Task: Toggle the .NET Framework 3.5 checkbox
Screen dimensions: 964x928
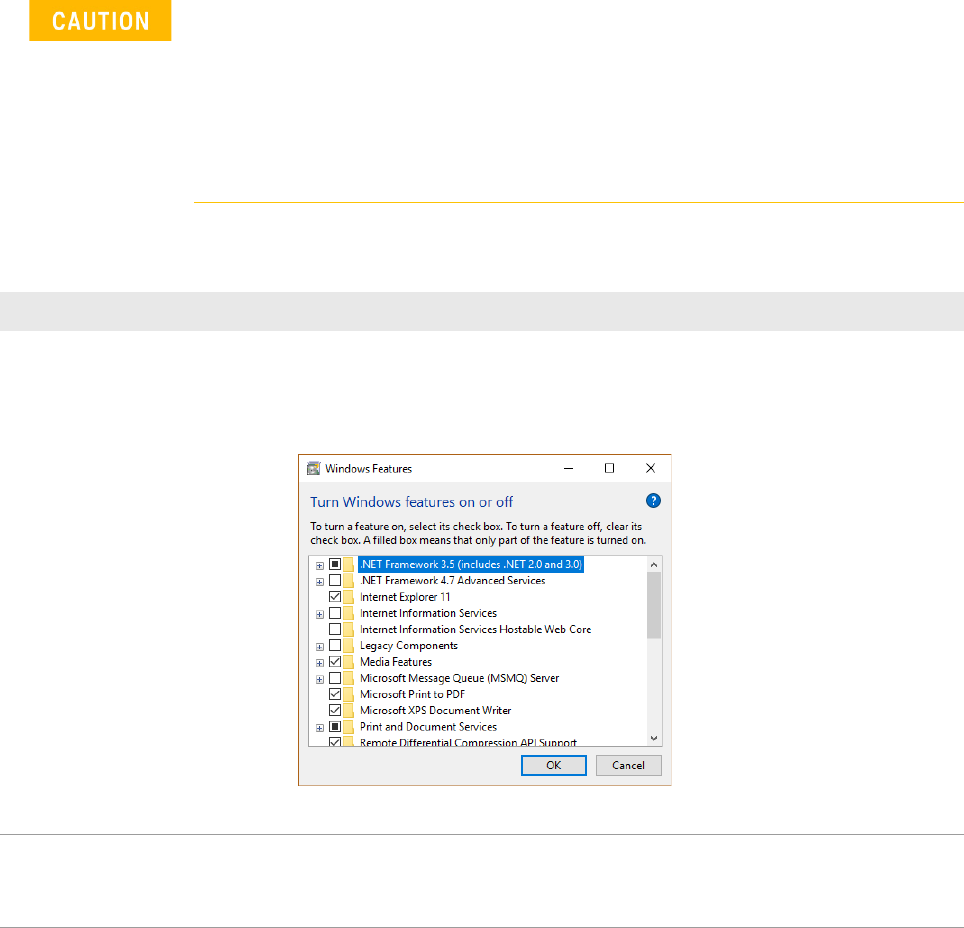Action: pyautogui.click(x=335, y=564)
